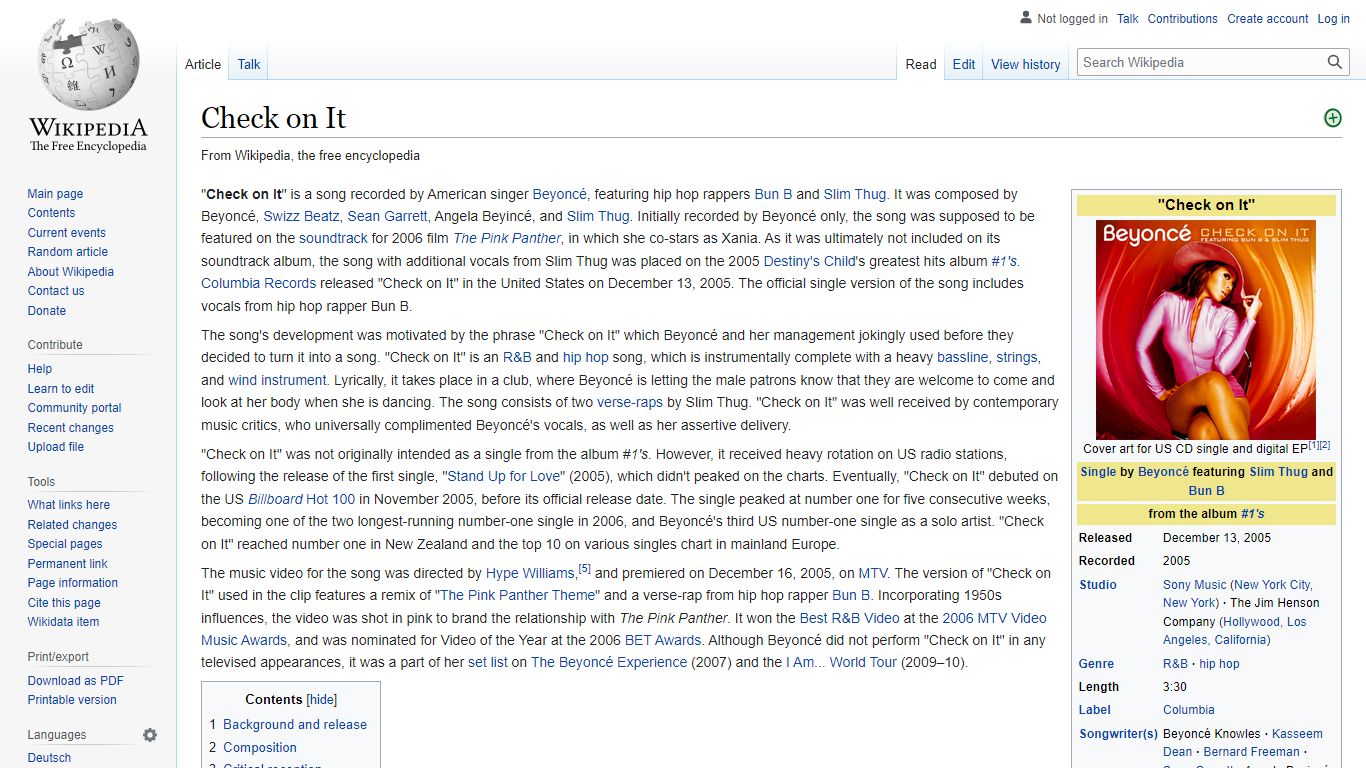Open The Beyoncé Experience link
This screenshot has height=768, width=1366.
pyautogui.click(x=609, y=662)
